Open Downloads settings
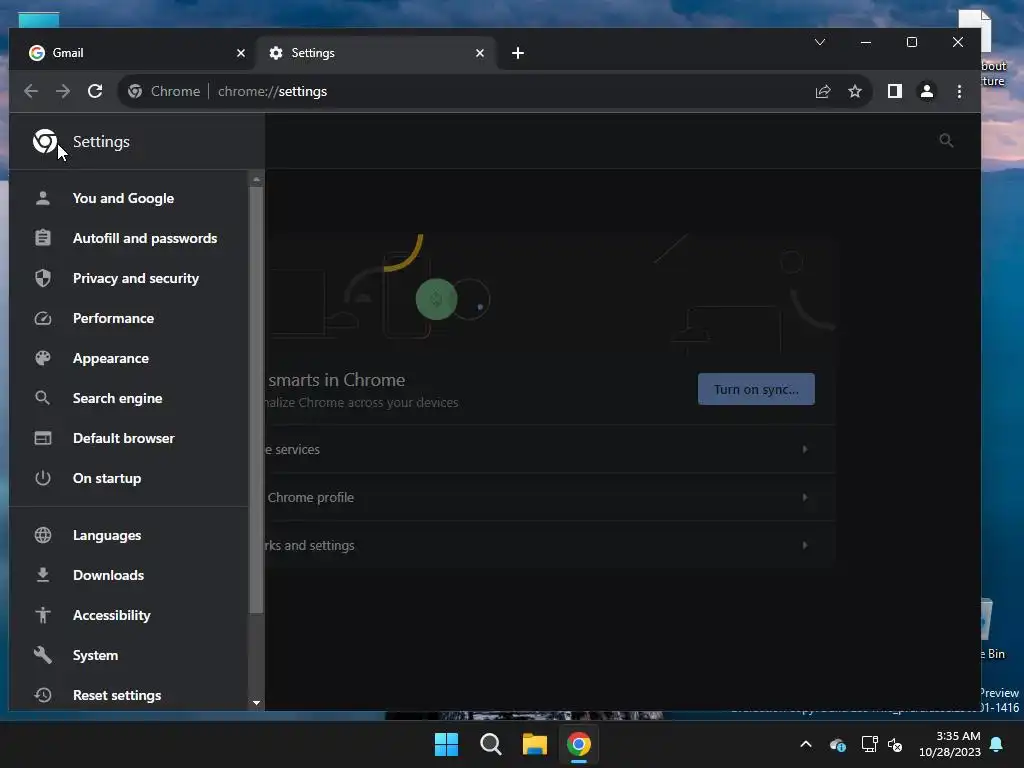 [128, 575]
